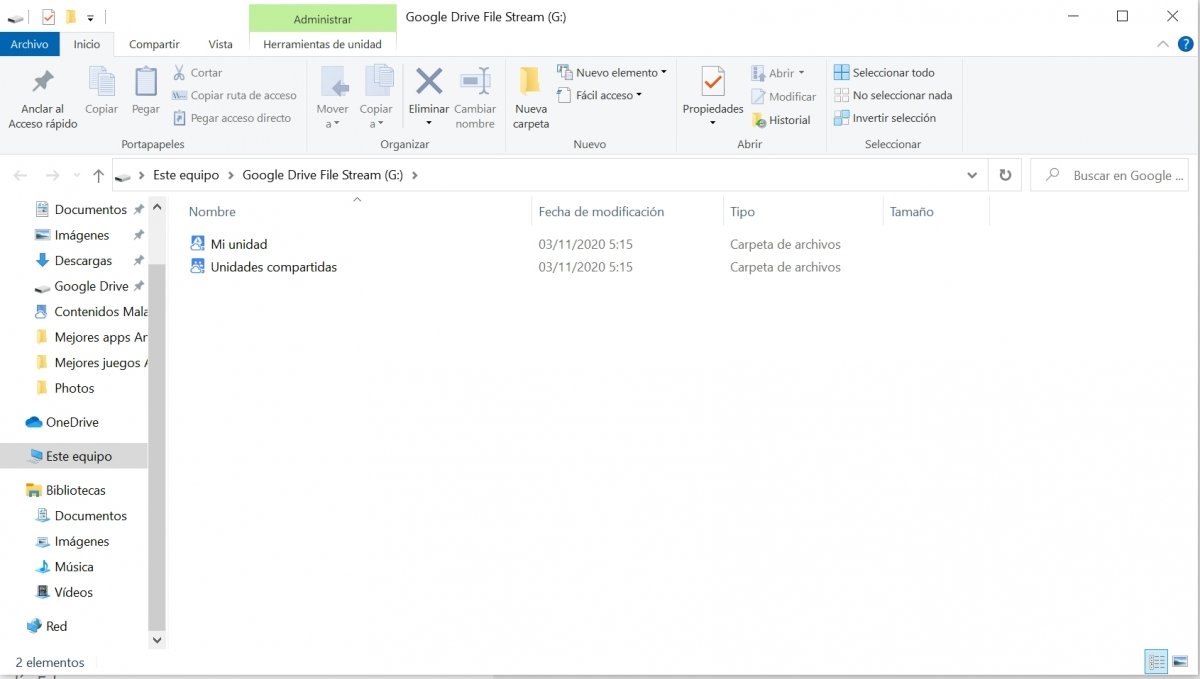The width and height of the screenshot is (1200, 679).
Task: Switch to details view icon in status bar
Action: click(x=1156, y=662)
